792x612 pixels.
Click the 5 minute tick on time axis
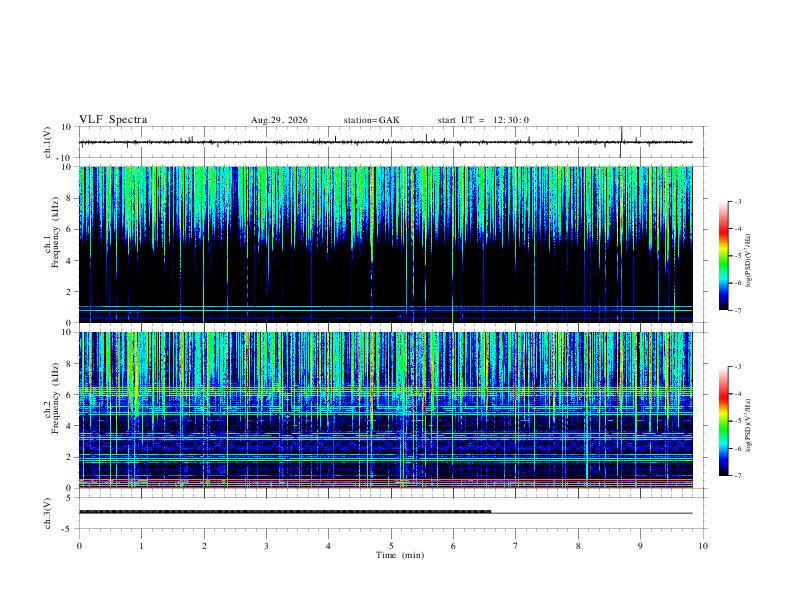pyautogui.click(x=391, y=546)
